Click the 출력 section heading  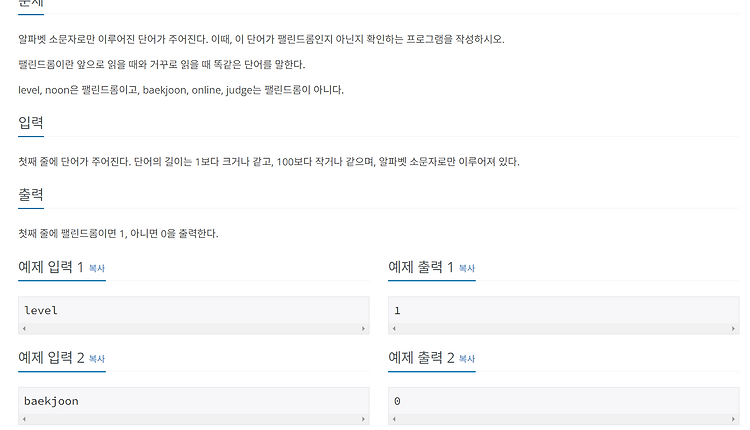(x=31, y=194)
